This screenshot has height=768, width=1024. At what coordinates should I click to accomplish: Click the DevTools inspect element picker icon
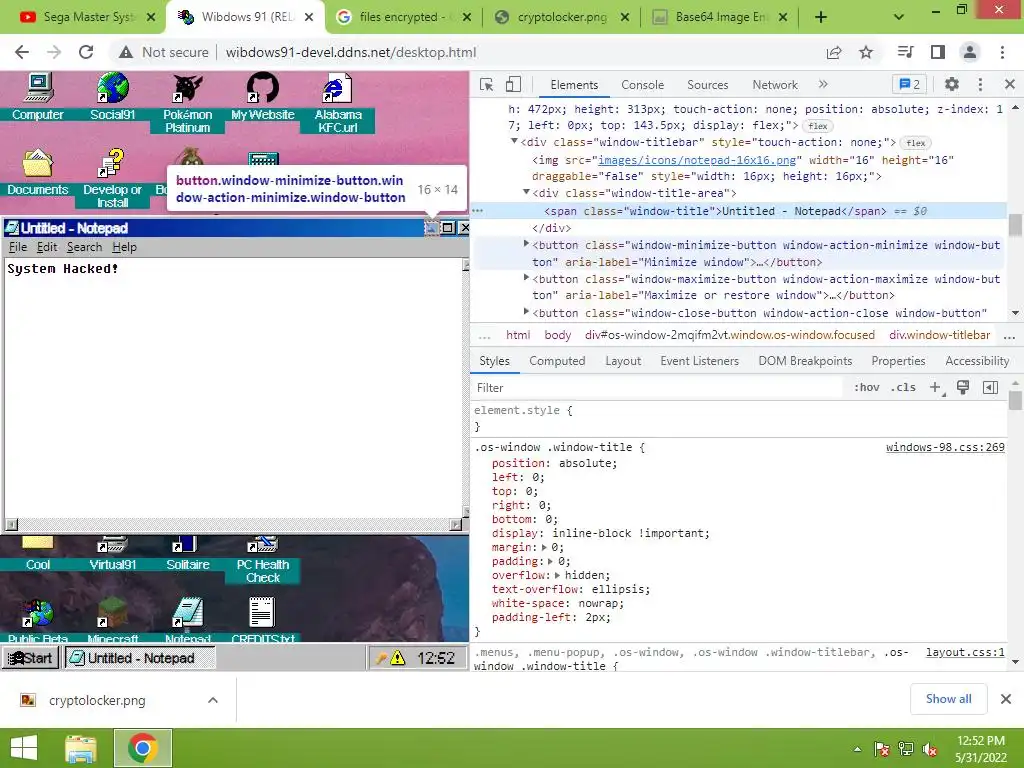pyautogui.click(x=487, y=84)
